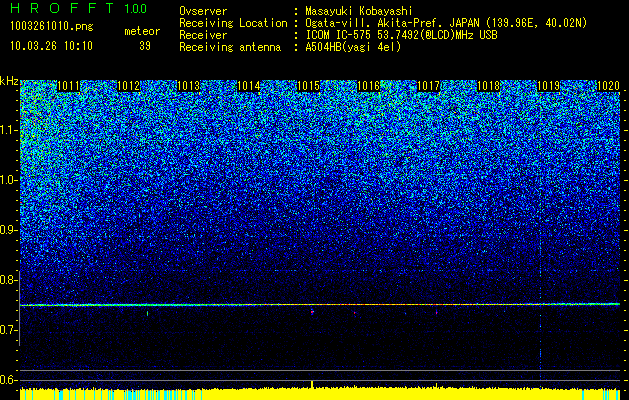Click the Ovserver field label

(203, 11)
